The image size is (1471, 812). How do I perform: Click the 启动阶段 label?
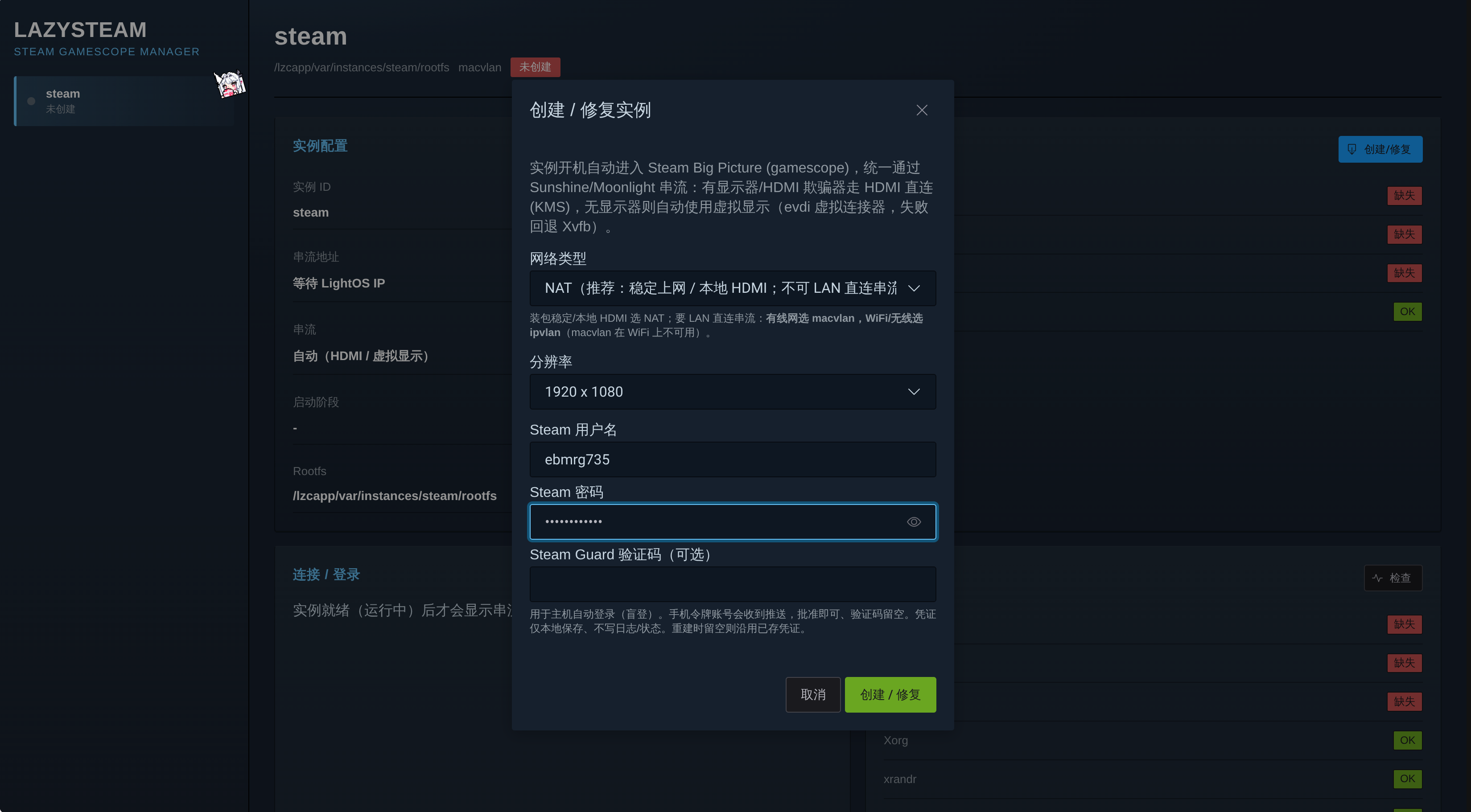[x=316, y=402]
